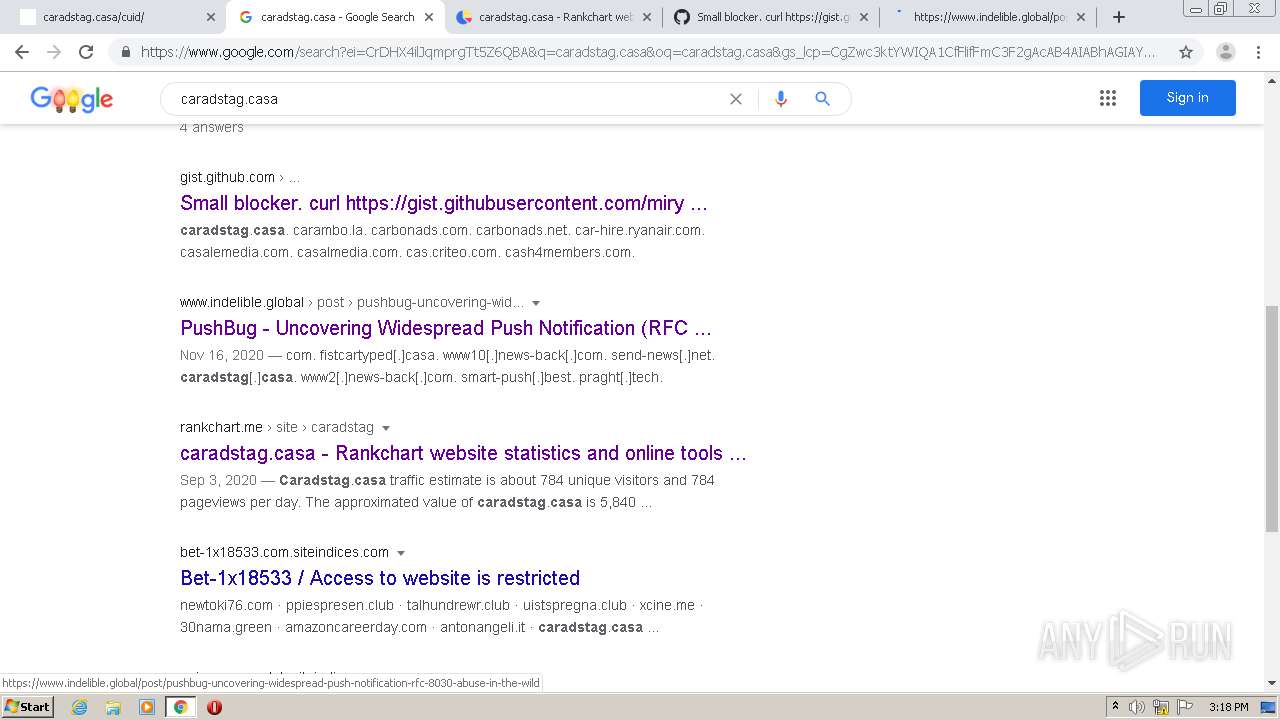This screenshot has width=1280, height=720.
Task: Open the PushBug Uncovering Widespread result
Action: point(446,328)
